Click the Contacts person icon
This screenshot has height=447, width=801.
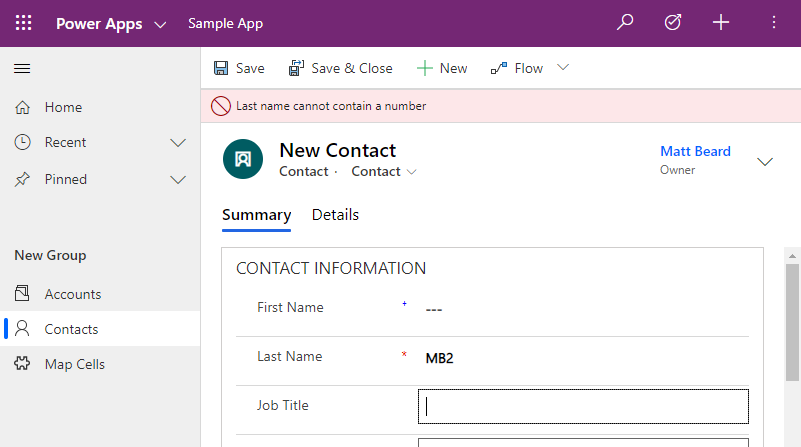pos(22,328)
